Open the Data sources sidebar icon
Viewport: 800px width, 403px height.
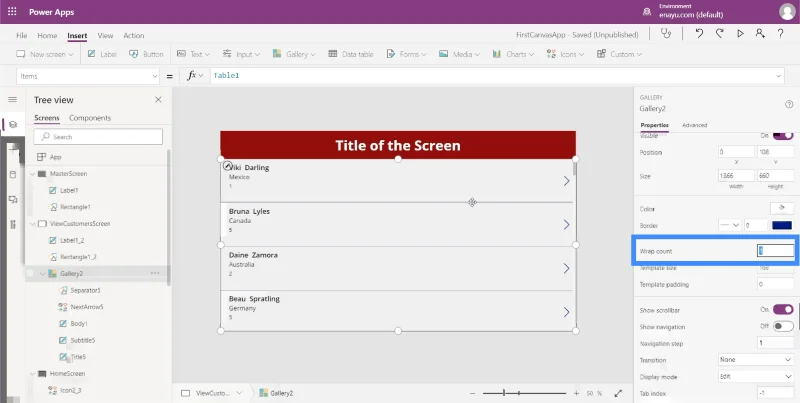13,174
